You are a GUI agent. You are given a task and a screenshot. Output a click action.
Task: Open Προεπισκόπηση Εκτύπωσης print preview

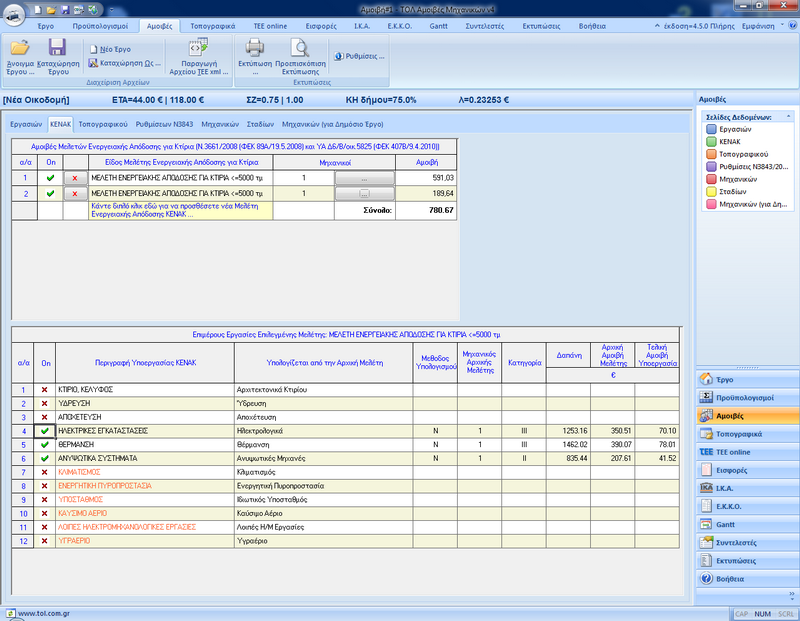pyautogui.click(x=298, y=48)
